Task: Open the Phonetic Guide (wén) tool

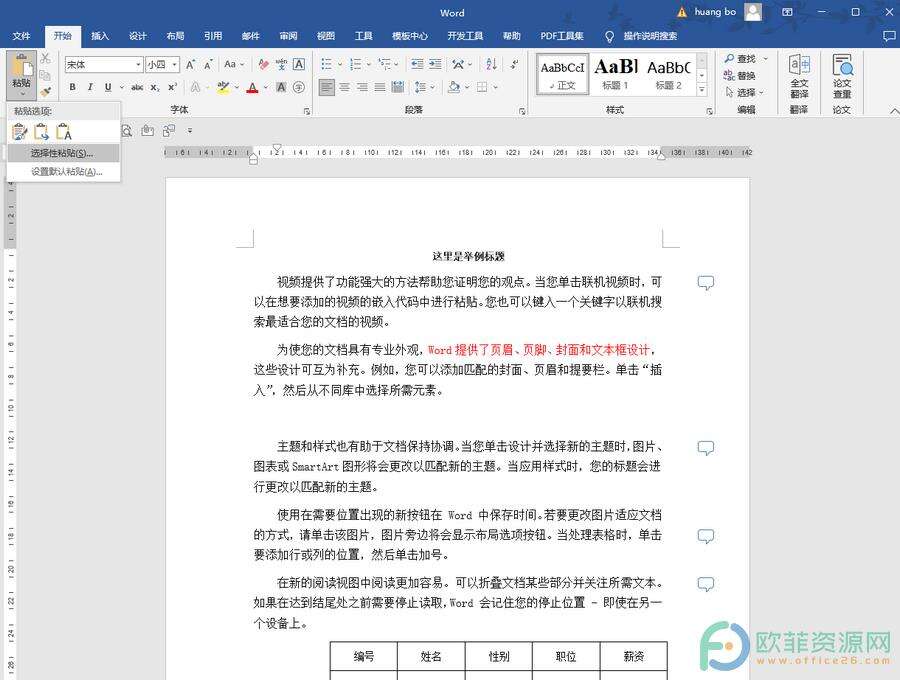Action: pos(281,64)
